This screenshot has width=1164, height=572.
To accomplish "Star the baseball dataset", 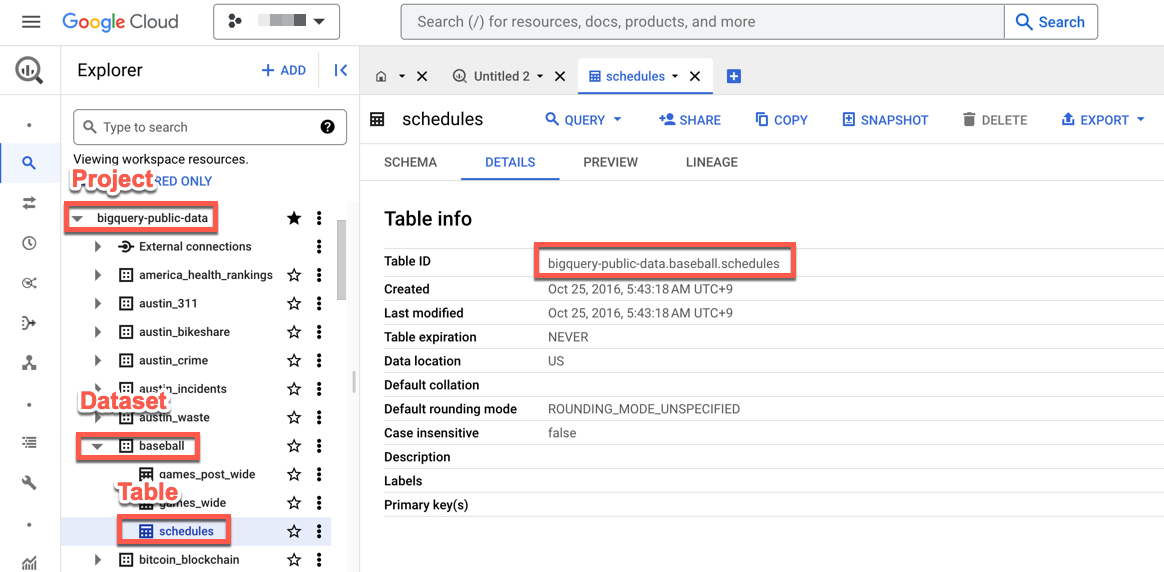I will pos(295,446).
